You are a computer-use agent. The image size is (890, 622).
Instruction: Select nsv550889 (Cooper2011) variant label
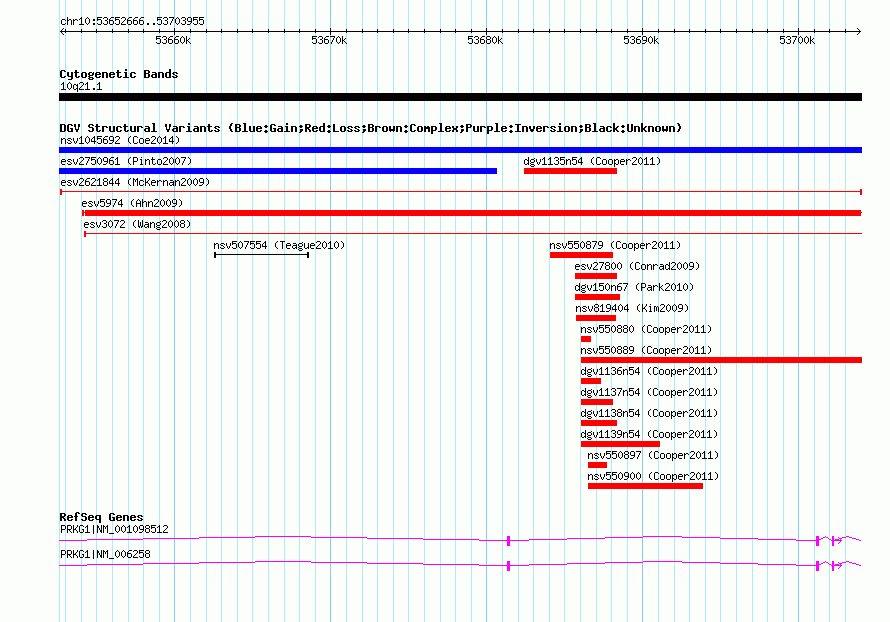click(x=646, y=350)
